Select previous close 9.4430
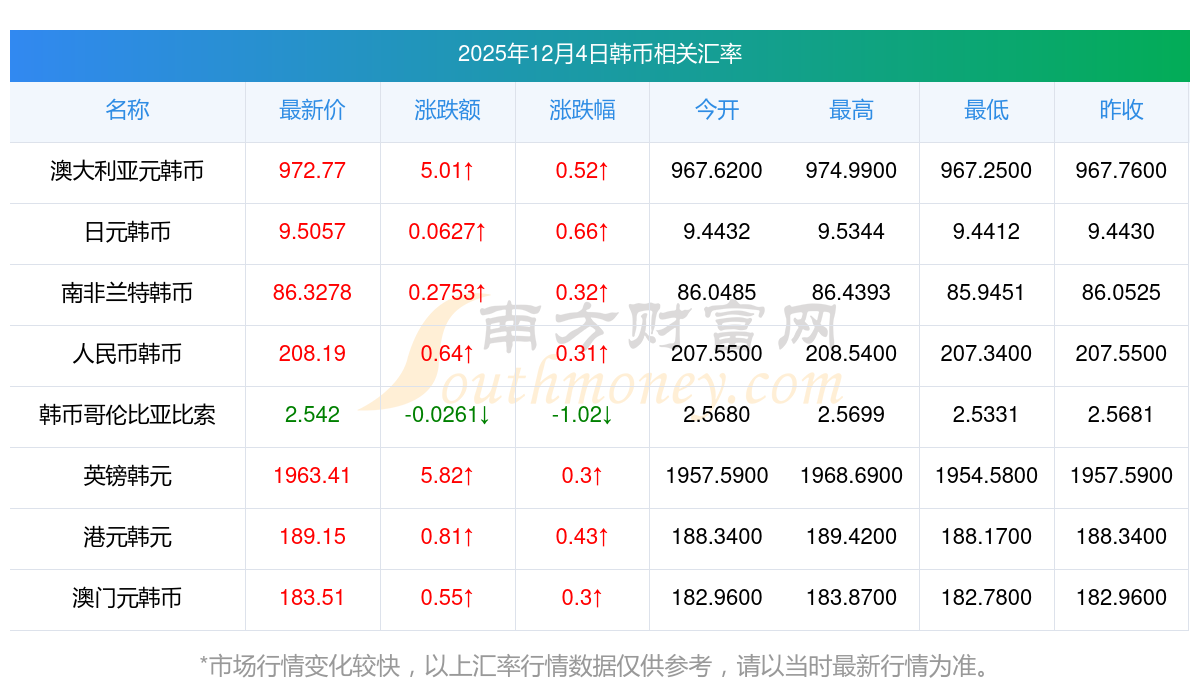 point(1121,232)
